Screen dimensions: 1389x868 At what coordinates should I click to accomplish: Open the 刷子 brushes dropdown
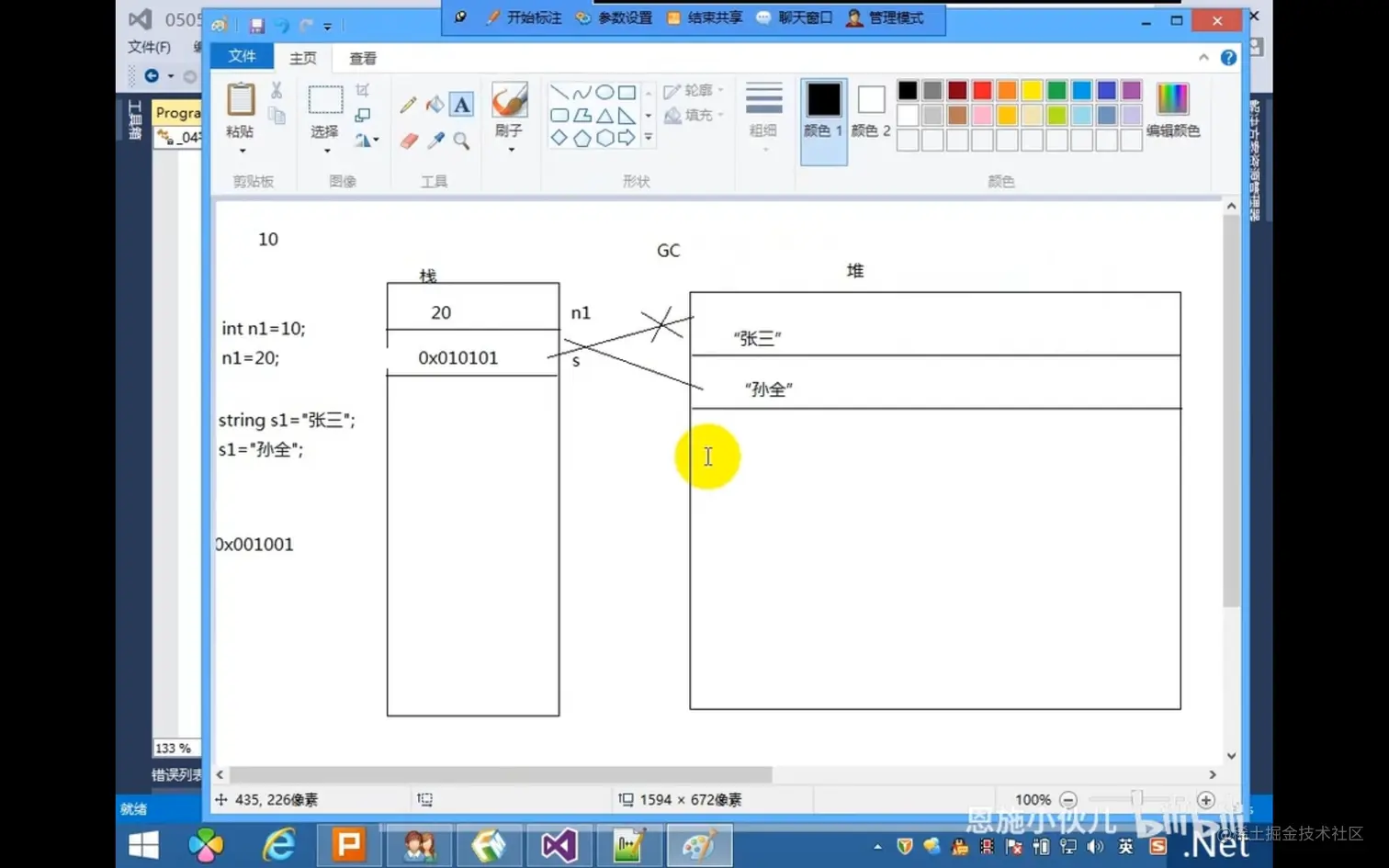(x=509, y=147)
